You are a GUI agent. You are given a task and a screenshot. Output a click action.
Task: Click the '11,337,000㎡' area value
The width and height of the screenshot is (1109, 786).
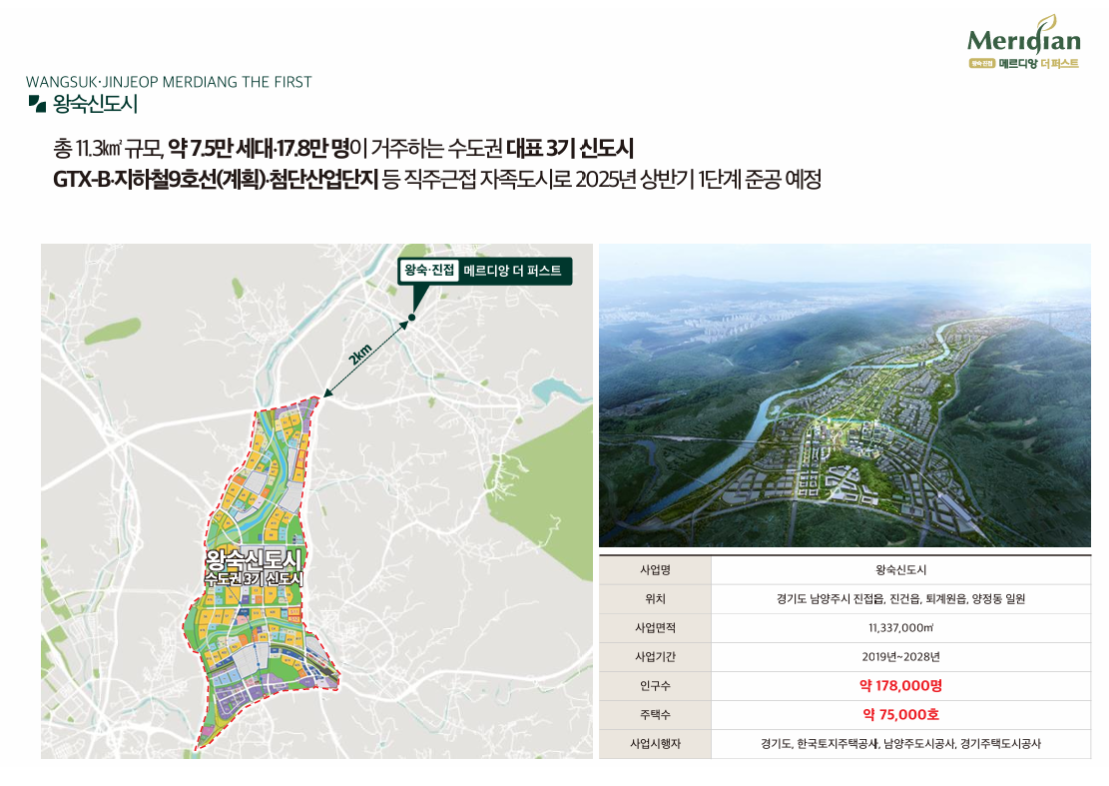tap(901, 628)
